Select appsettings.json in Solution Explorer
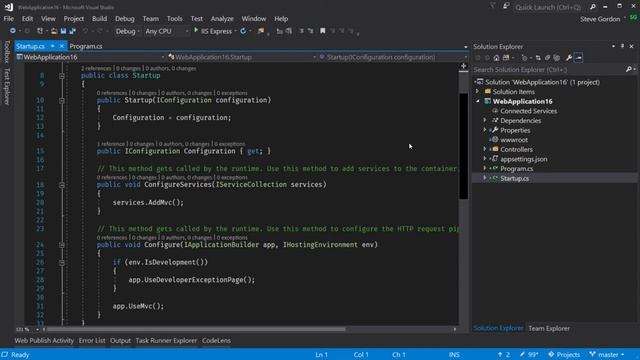Screen dimensions: 640x360 coord(523,159)
